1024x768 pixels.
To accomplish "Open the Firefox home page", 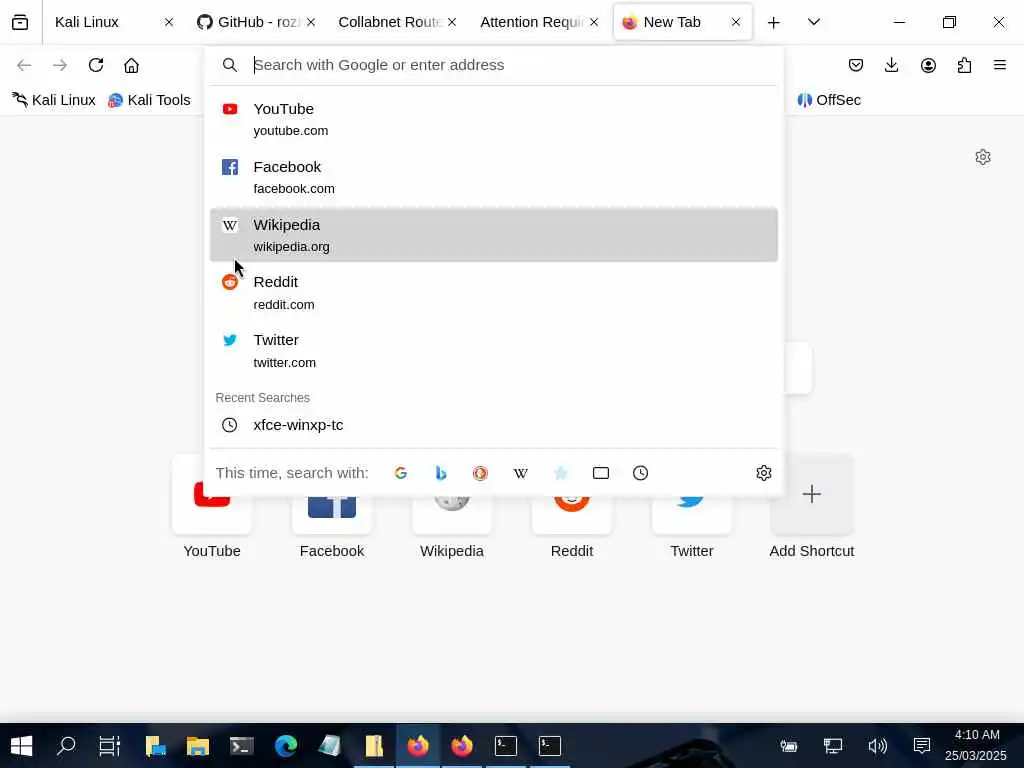I will [x=131, y=65].
